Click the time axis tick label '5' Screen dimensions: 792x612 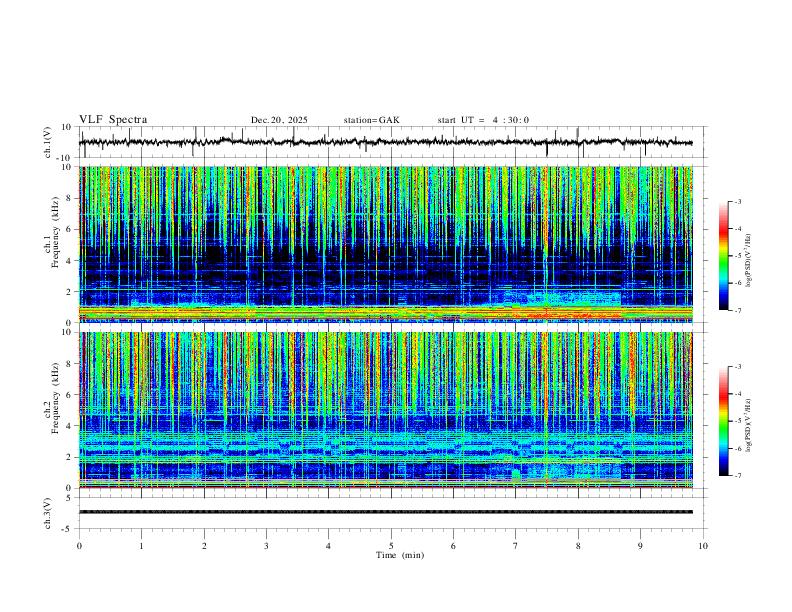coord(391,546)
